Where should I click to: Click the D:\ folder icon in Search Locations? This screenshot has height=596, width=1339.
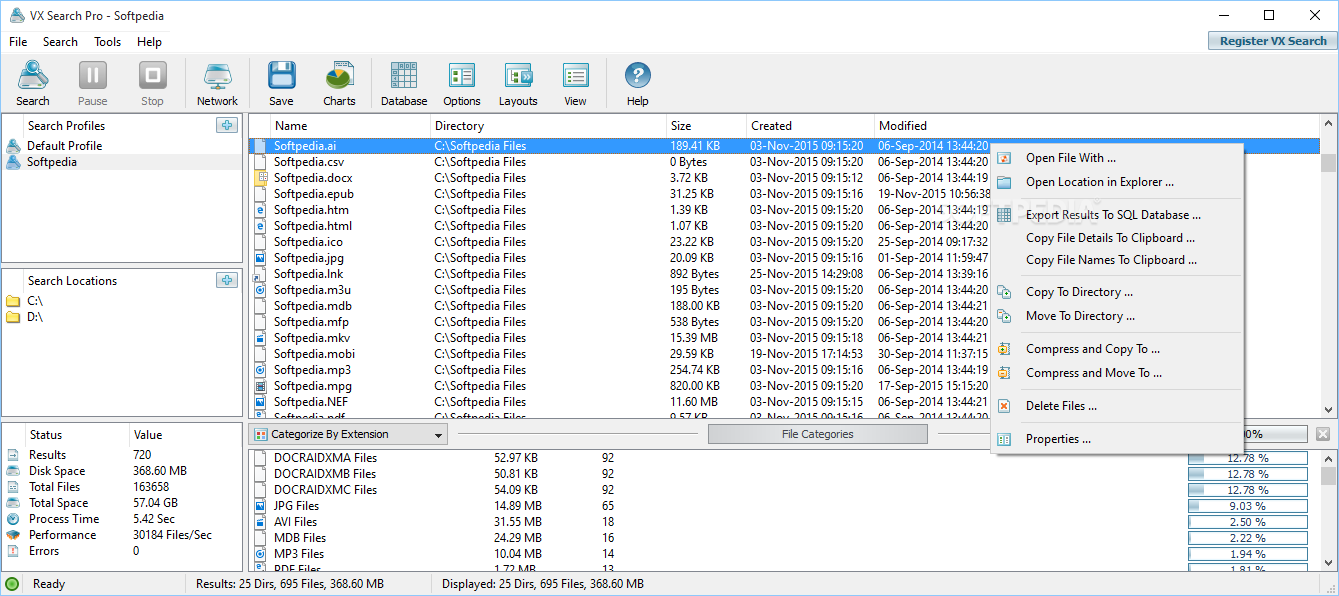13,317
